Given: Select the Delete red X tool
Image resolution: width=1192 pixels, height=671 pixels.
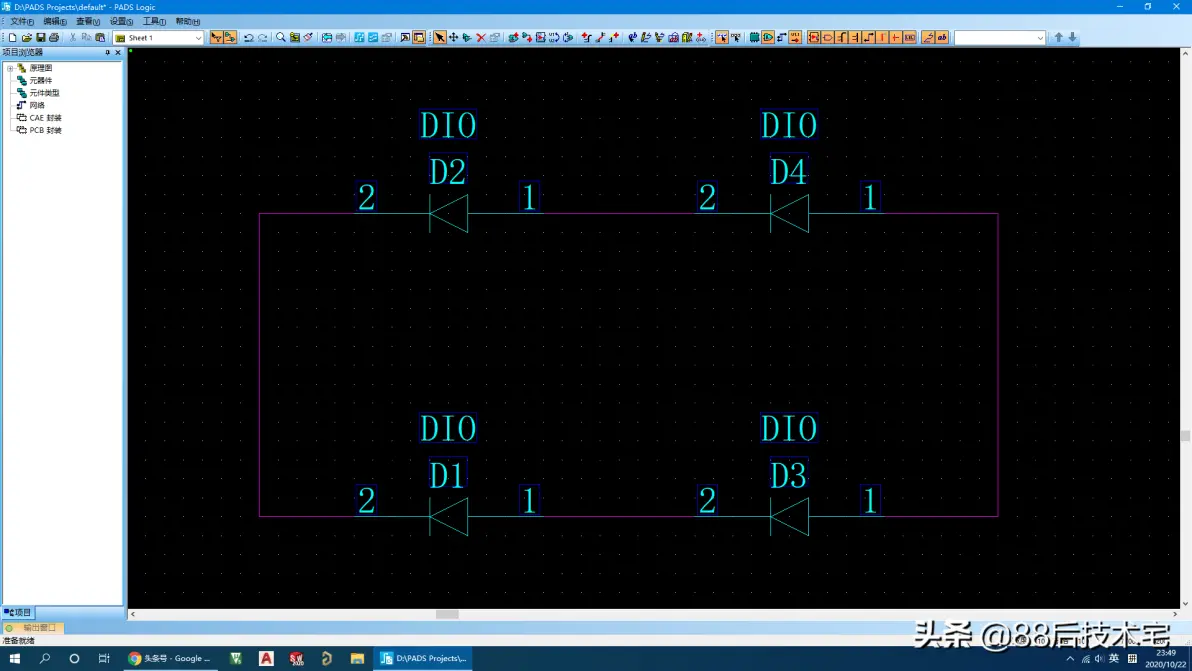Looking at the screenshot, I should click(481, 37).
